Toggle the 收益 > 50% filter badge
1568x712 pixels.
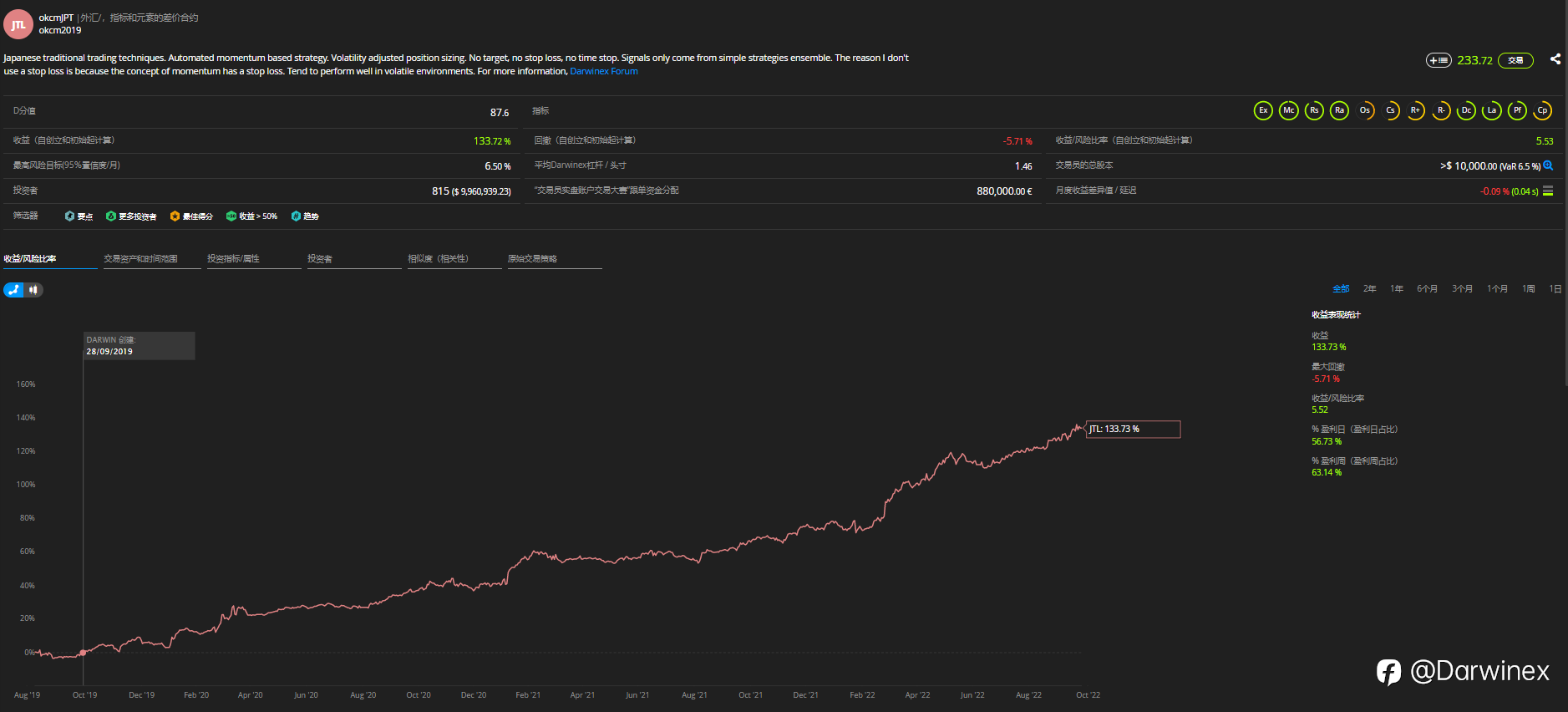252,216
